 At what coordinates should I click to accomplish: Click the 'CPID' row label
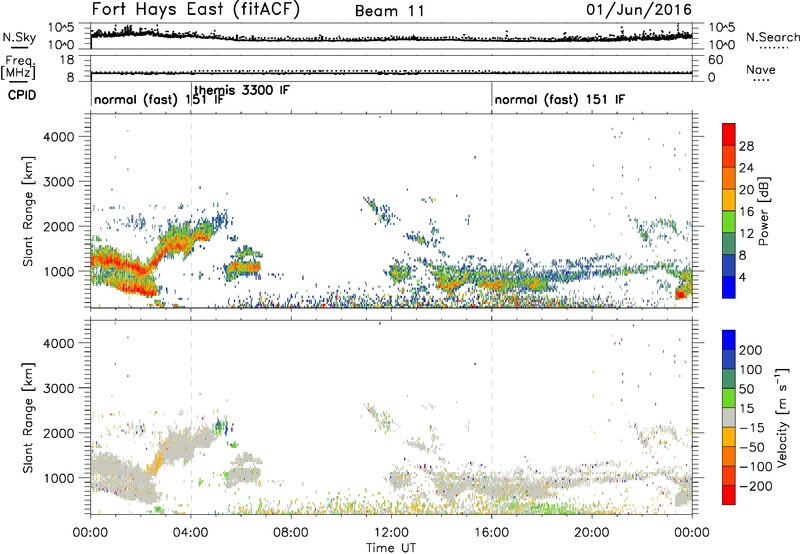22,95
